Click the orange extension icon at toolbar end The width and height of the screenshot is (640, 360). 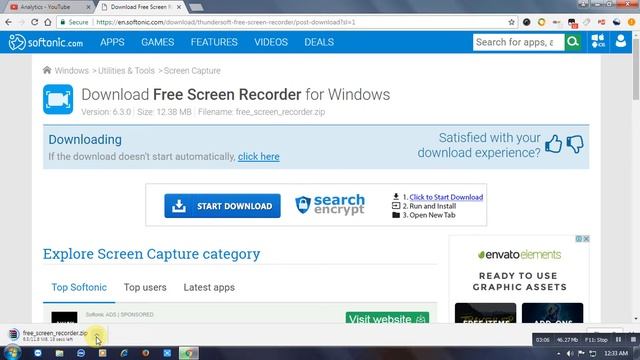(631, 22)
